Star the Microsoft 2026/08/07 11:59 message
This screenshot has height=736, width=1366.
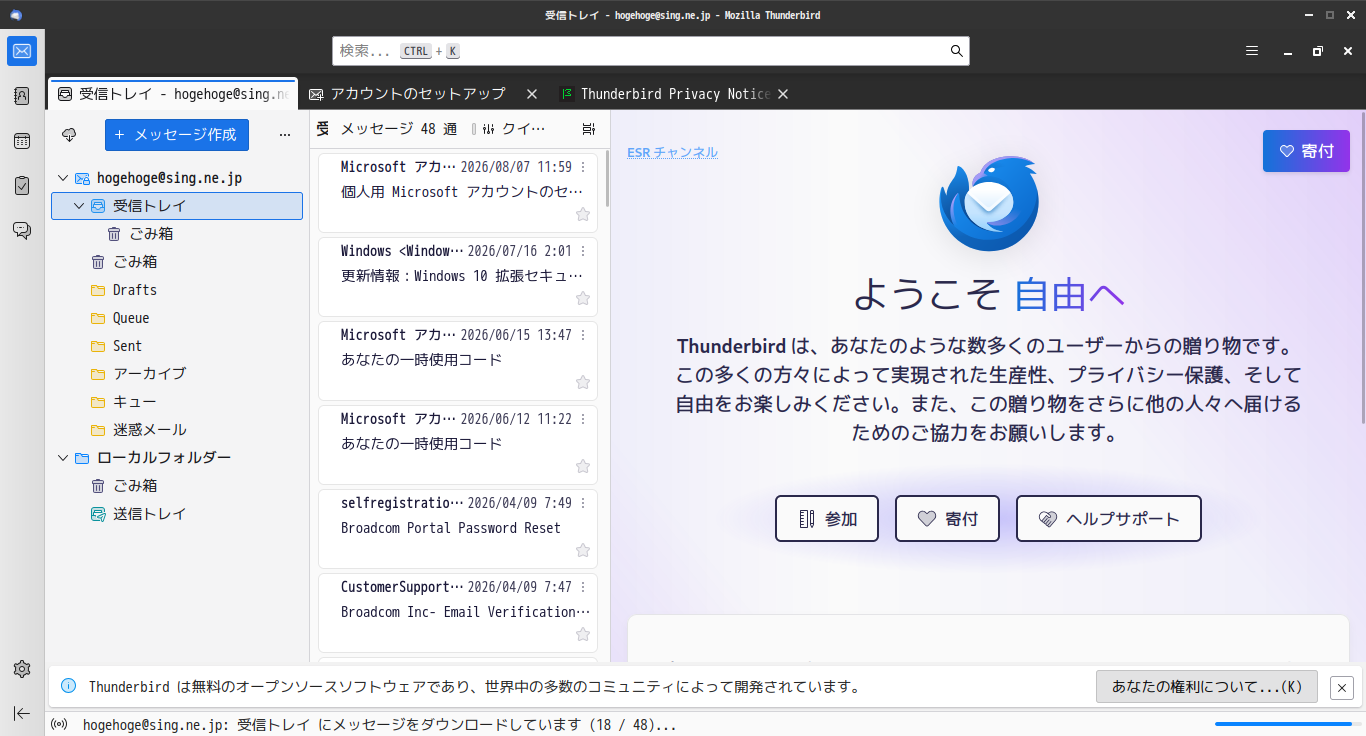click(583, 214)
